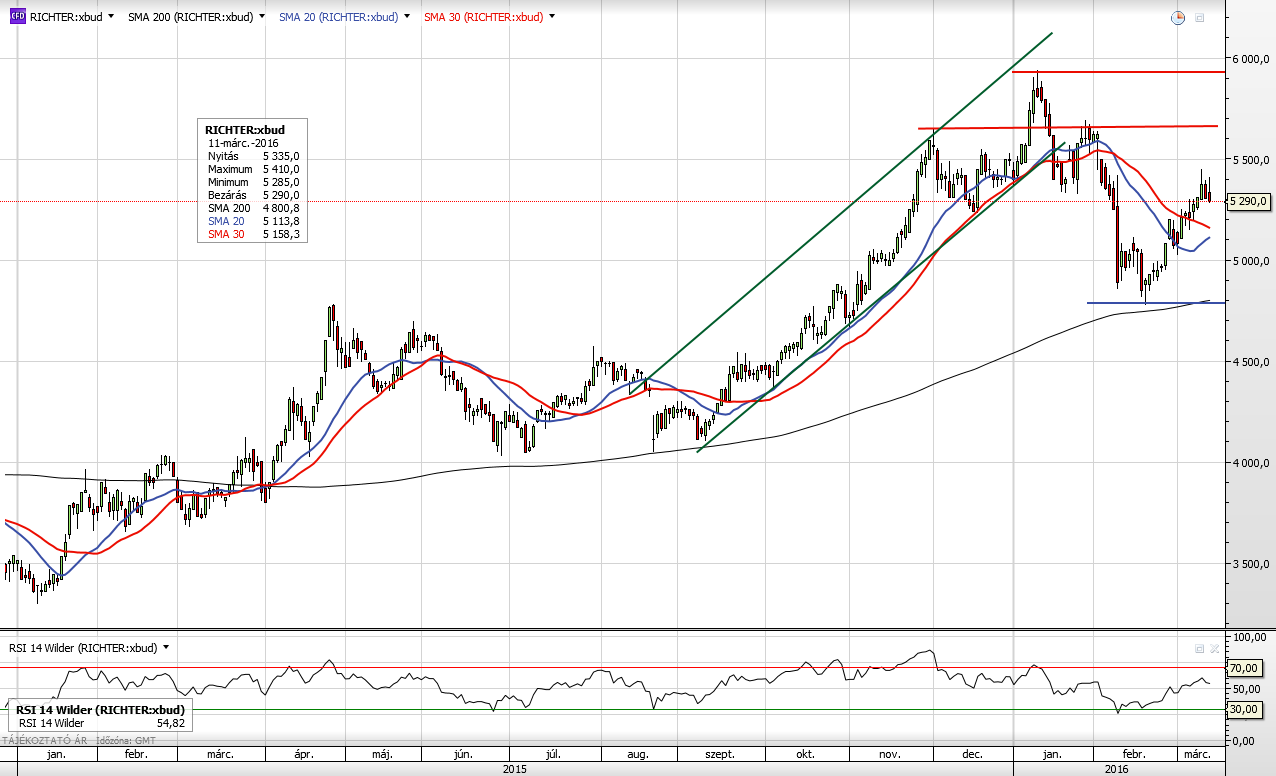Click the 2016 year label on timeline
1276x776 pixels.
pyautogui.click(x=1115, y=769)
